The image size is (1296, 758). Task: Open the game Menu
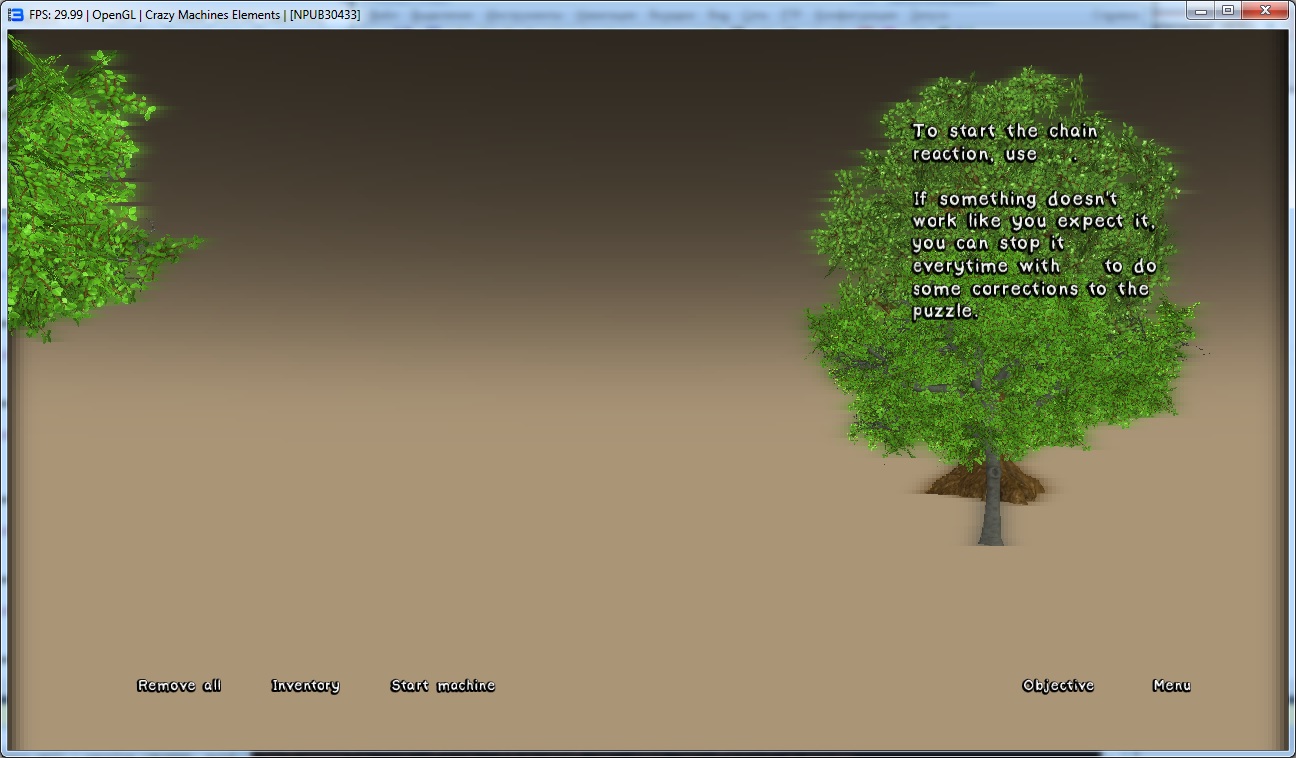click(x=1171, y=685)
